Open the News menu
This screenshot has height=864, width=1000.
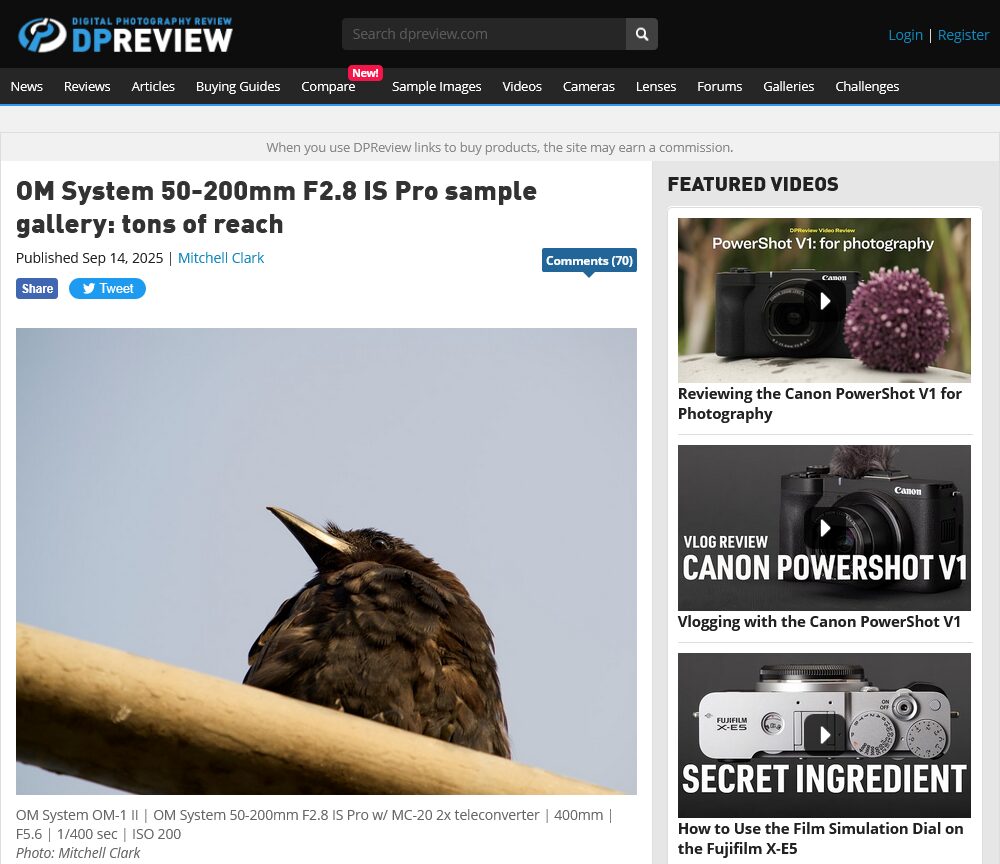[x=26, y=86]
